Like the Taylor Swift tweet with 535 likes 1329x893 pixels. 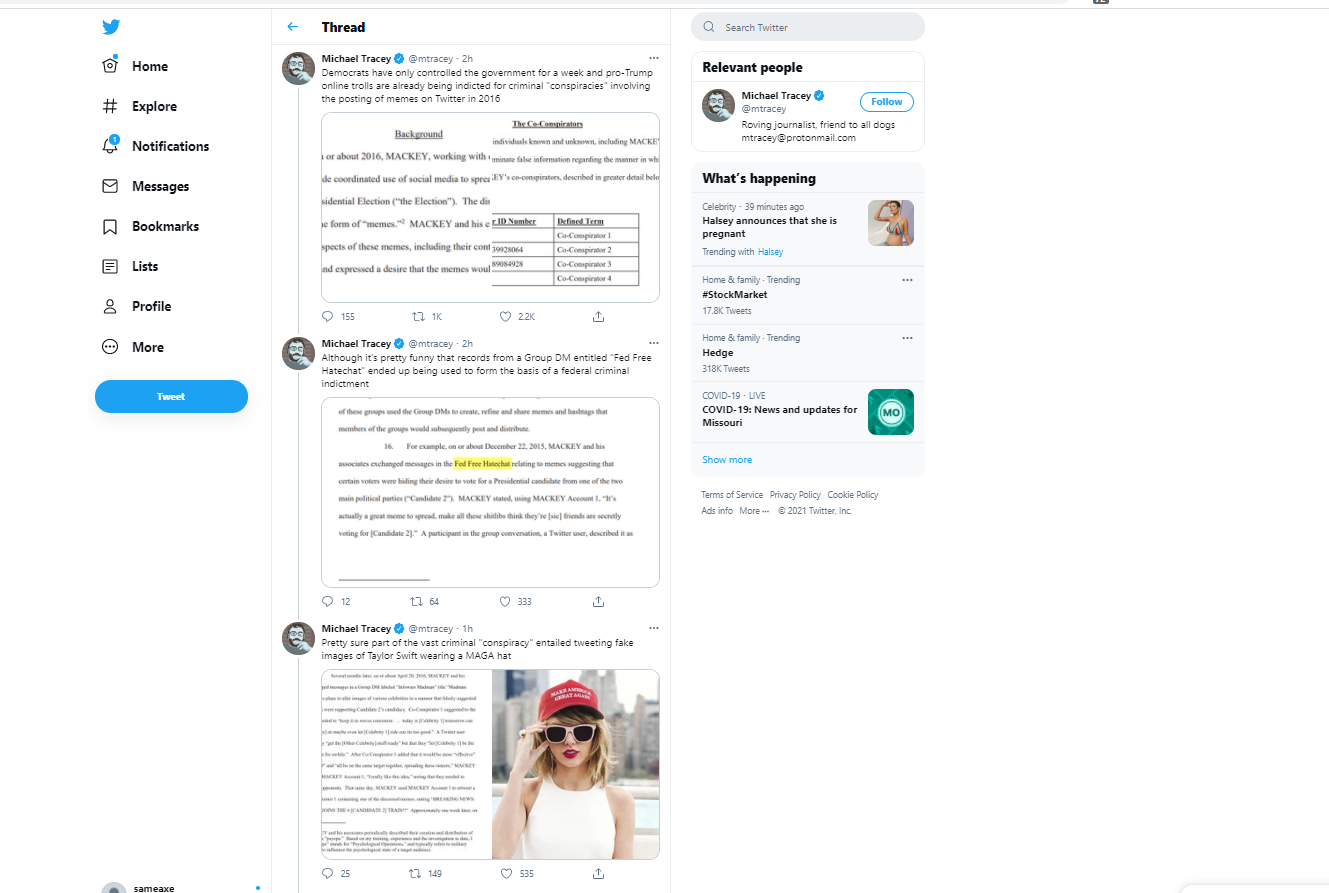click(505, 873)
